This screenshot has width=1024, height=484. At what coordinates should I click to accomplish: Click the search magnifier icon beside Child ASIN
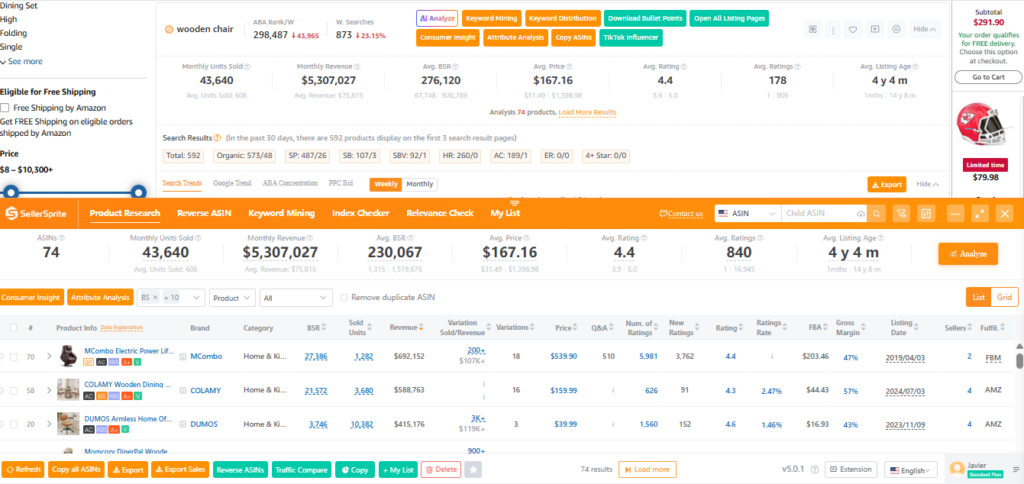[876, 213]
